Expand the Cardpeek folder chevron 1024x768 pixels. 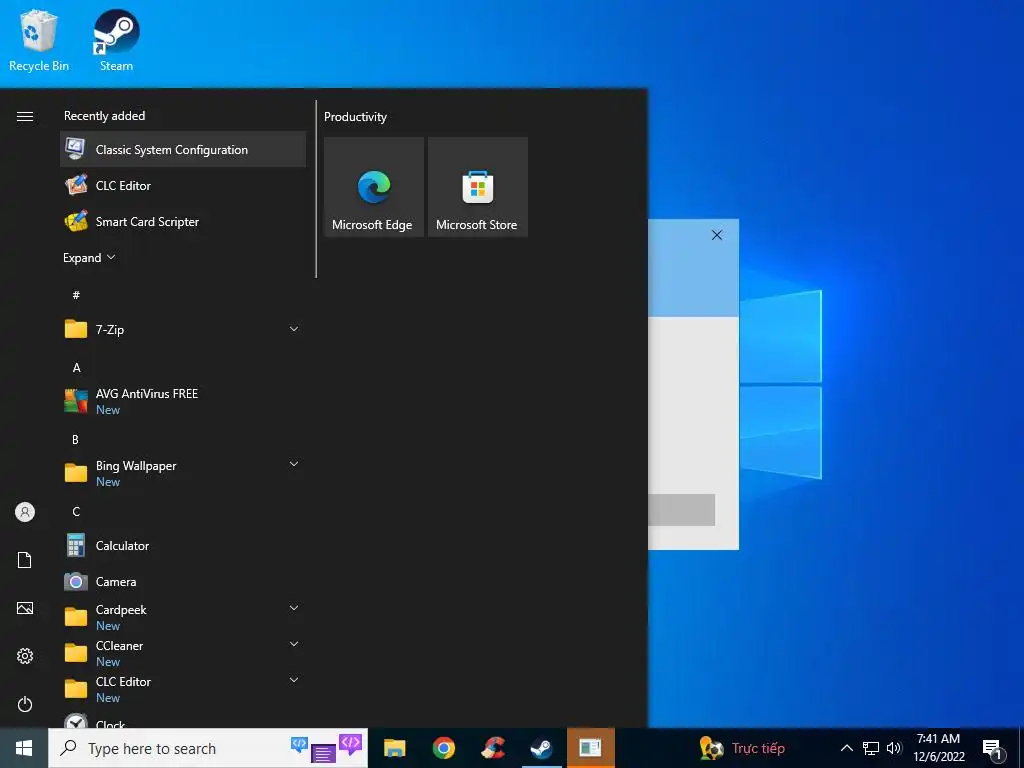pyautogui.click(x=294, y=608)
